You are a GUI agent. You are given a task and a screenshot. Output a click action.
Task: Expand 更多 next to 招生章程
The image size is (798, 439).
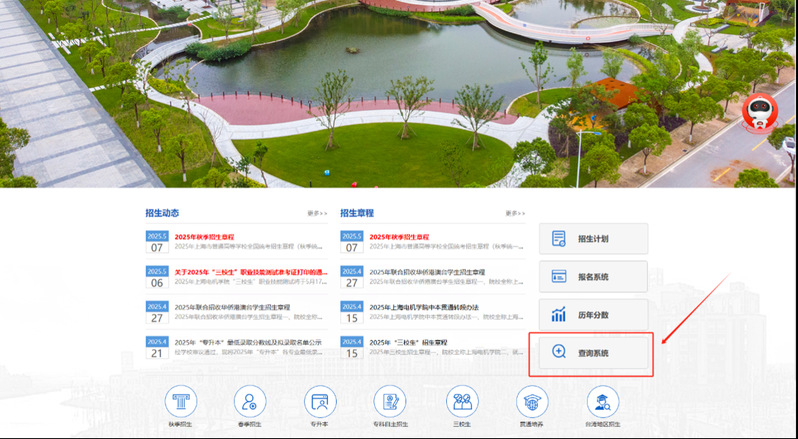[x=514, y=213]
